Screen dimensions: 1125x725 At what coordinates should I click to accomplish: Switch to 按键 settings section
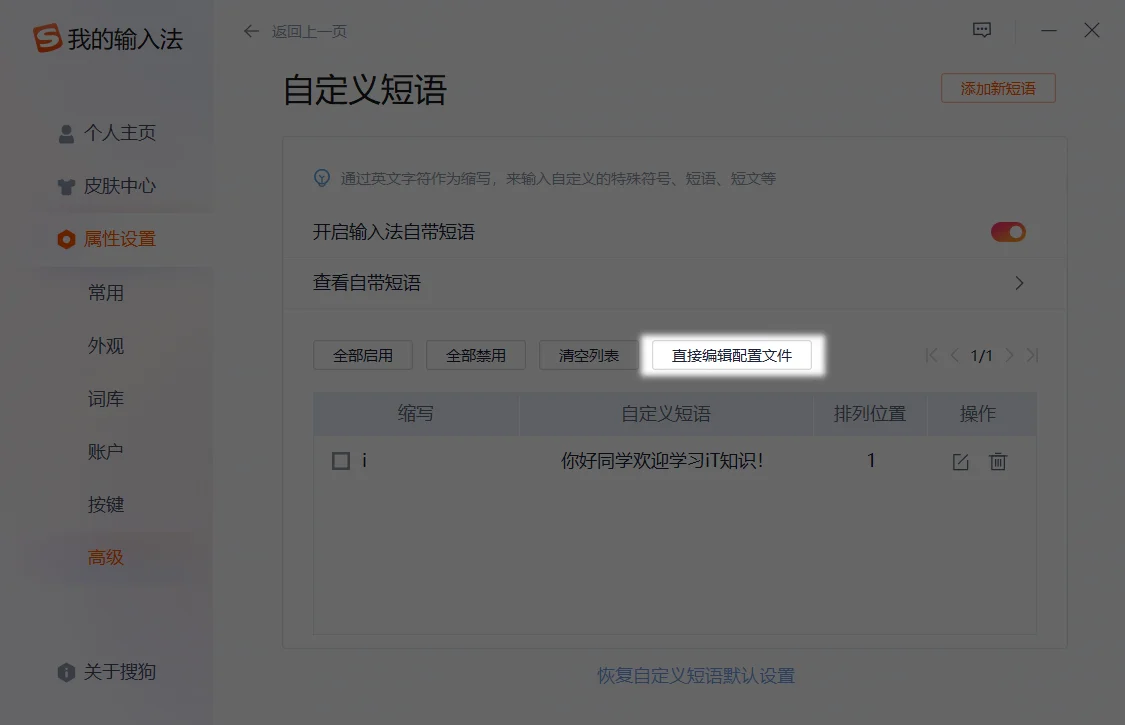point(106,505)
